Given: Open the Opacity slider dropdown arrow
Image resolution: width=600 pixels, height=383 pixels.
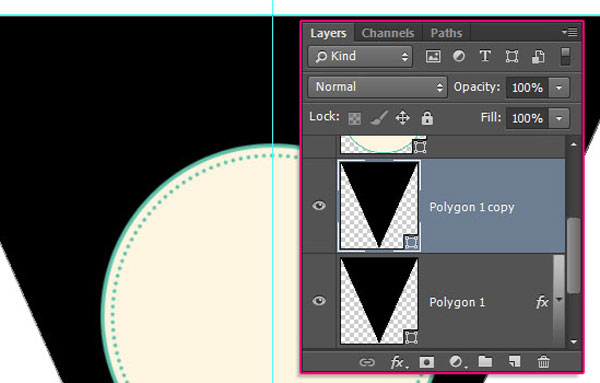Looking at the screenshot, I should click(559, 88).
